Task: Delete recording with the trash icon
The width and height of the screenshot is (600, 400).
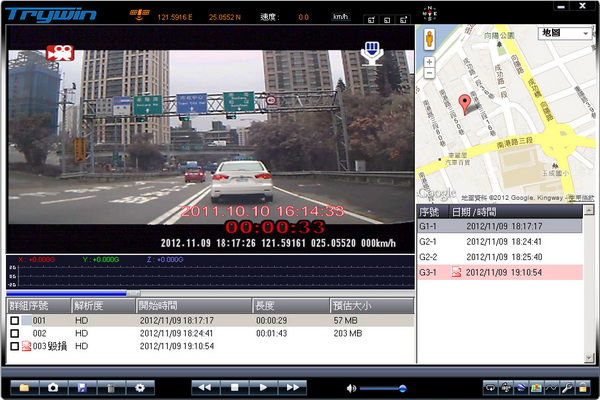Action: pos(110,387)
